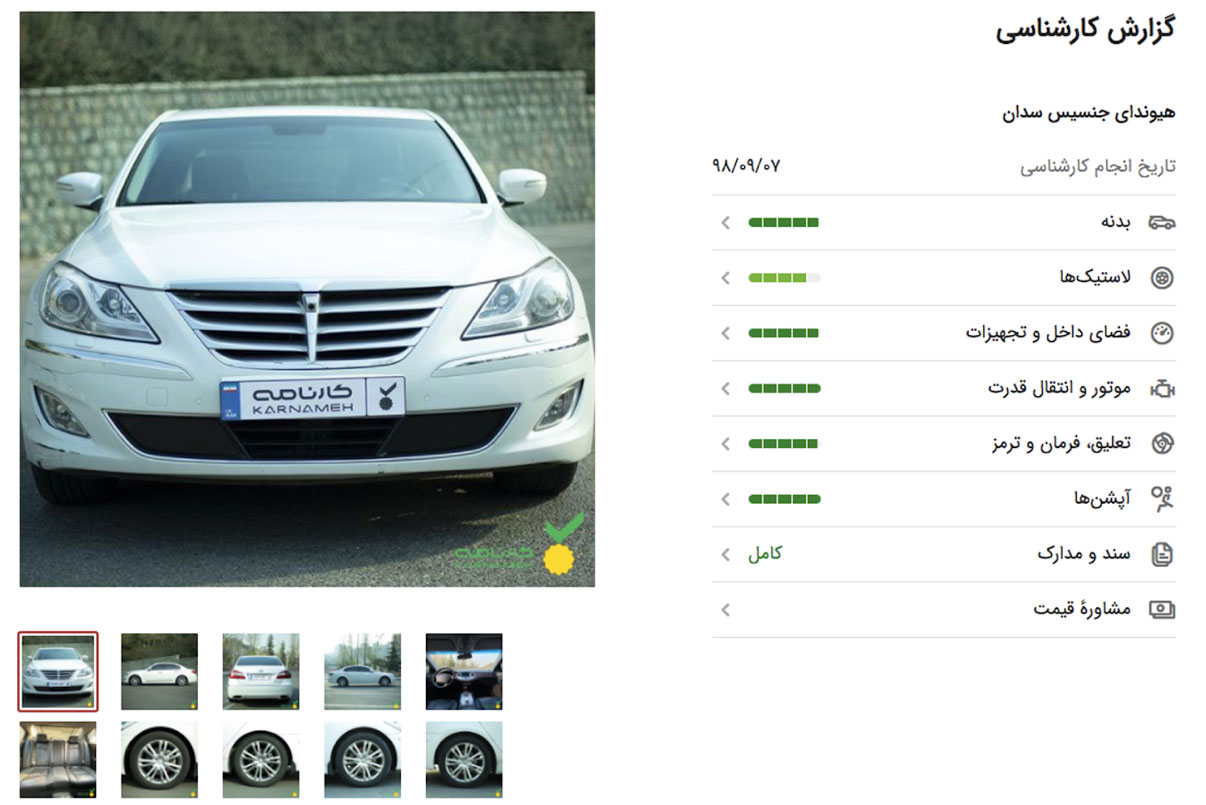Click the inspection date ۹۸/۰۹/۰۷

point(746,166)
